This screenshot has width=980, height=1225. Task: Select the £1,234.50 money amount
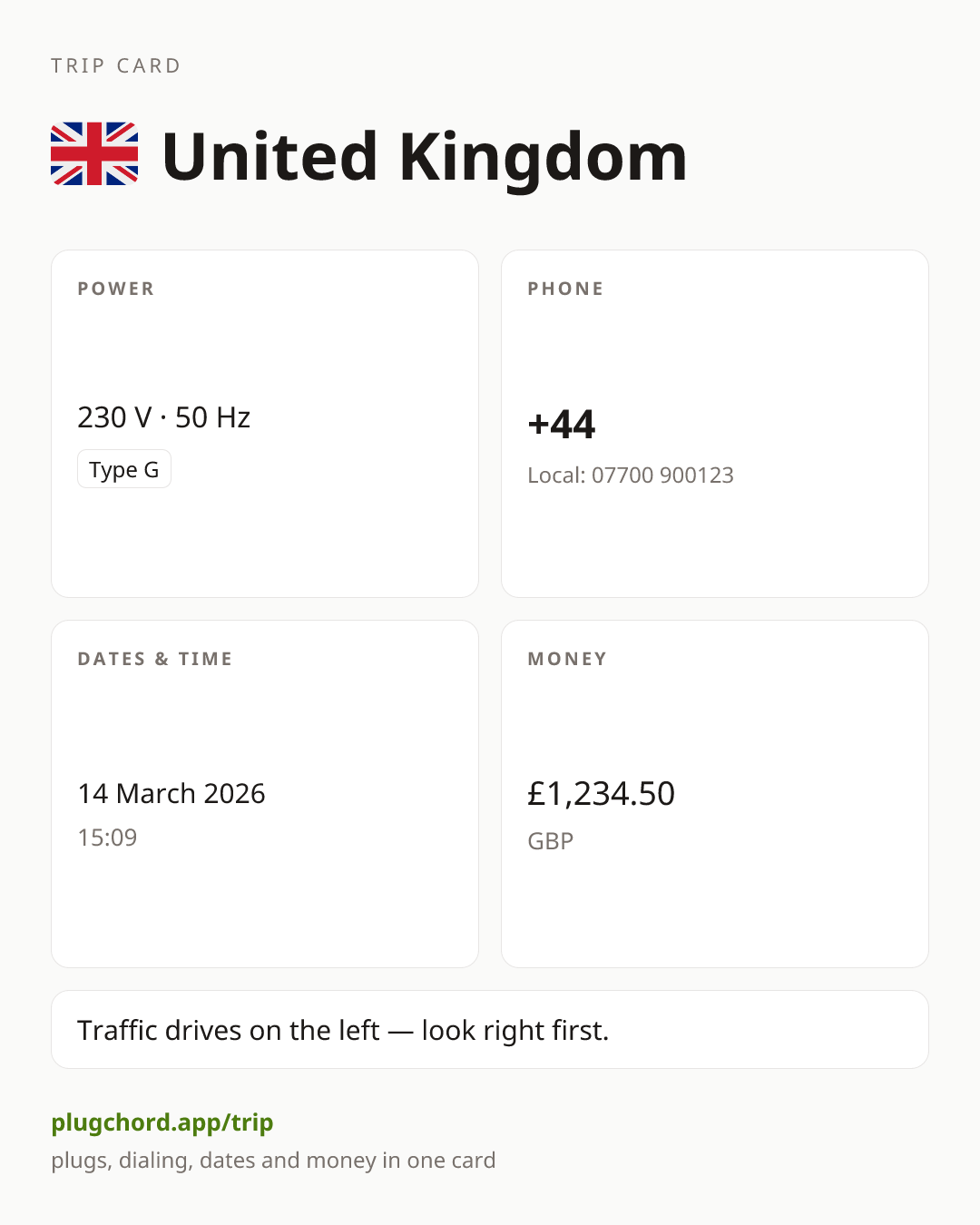[601, 794]
